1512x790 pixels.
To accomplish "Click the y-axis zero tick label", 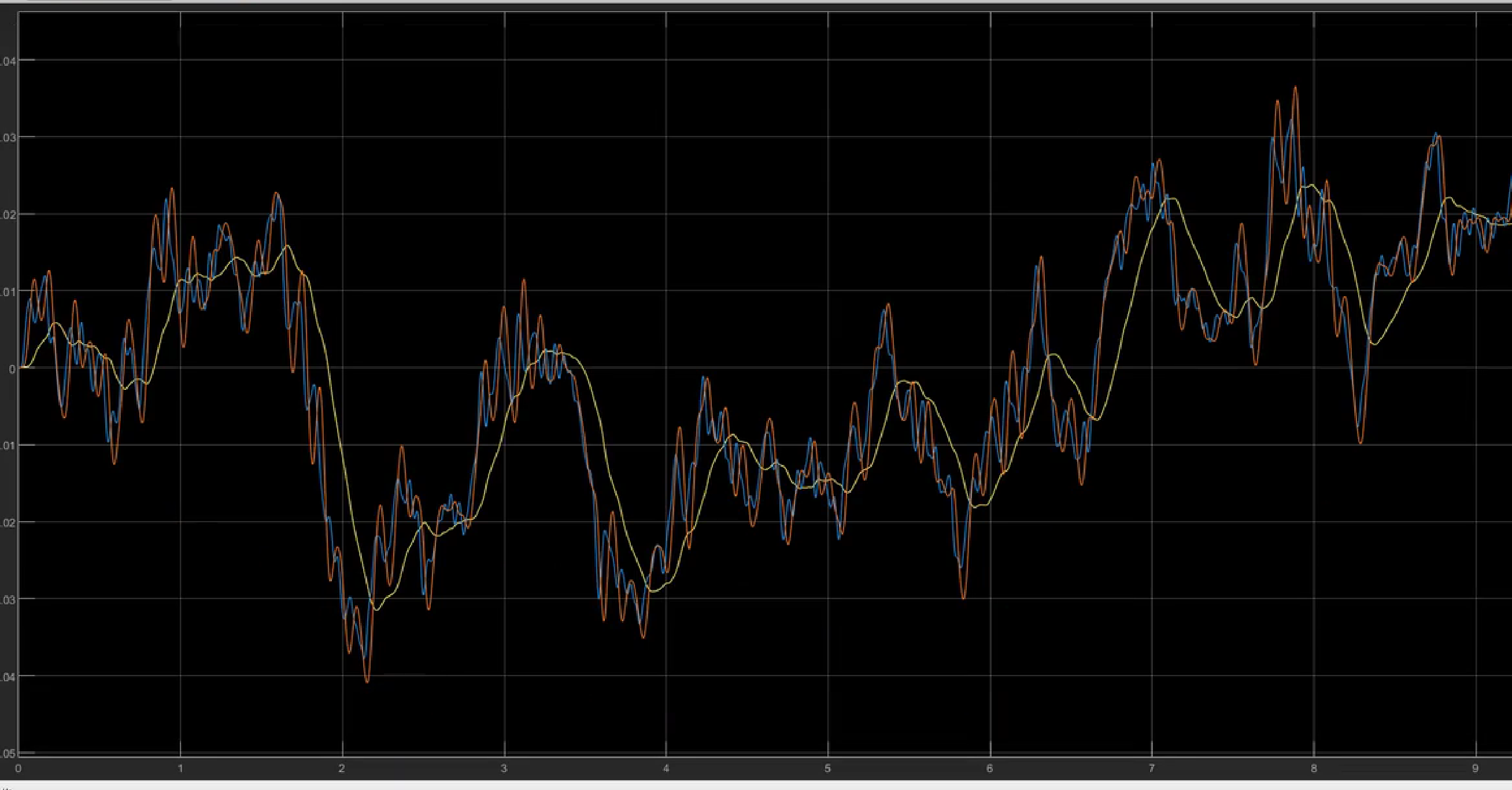I will point(11,368).
